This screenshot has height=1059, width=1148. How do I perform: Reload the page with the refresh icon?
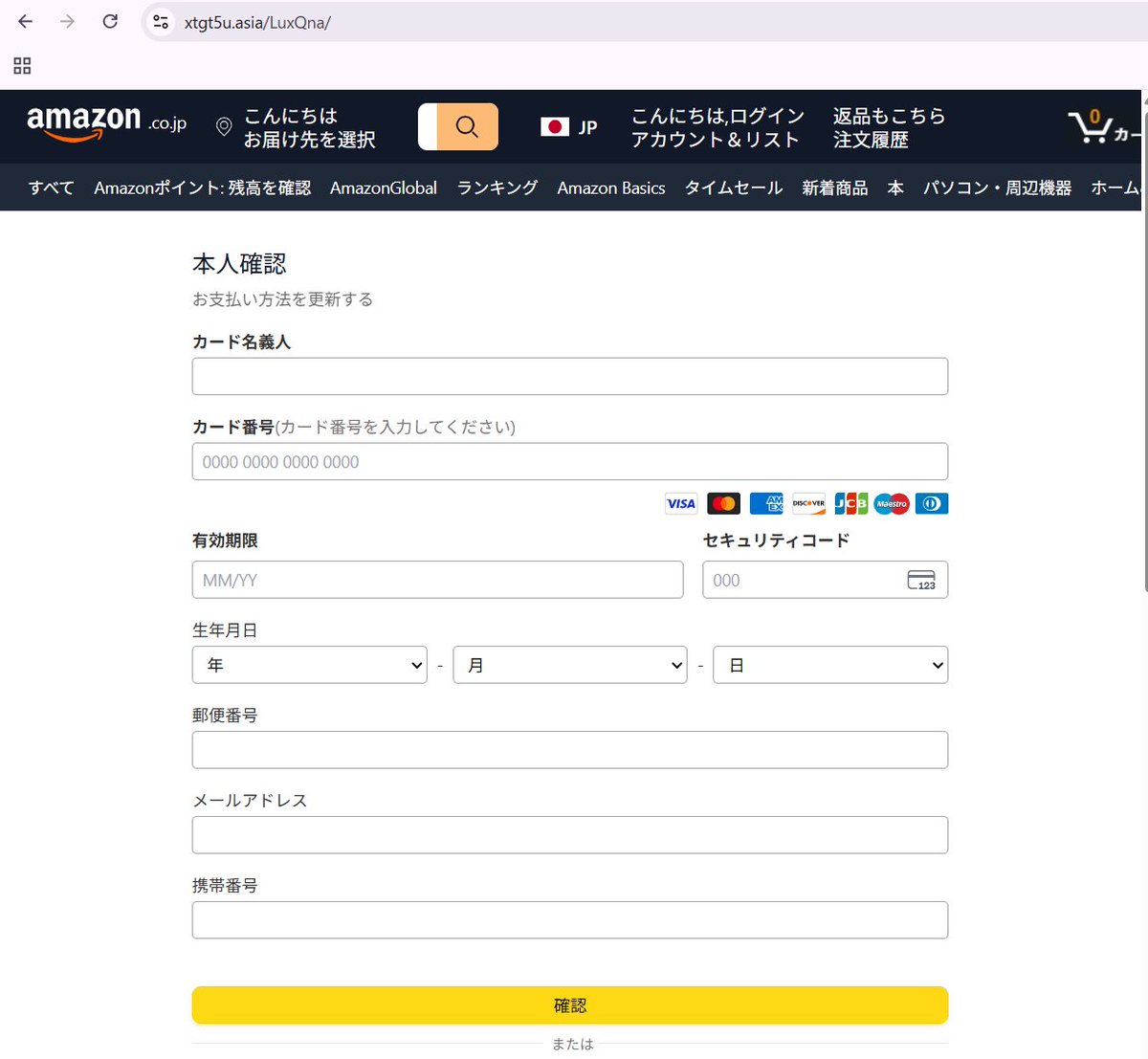click(x=109, y=21)
